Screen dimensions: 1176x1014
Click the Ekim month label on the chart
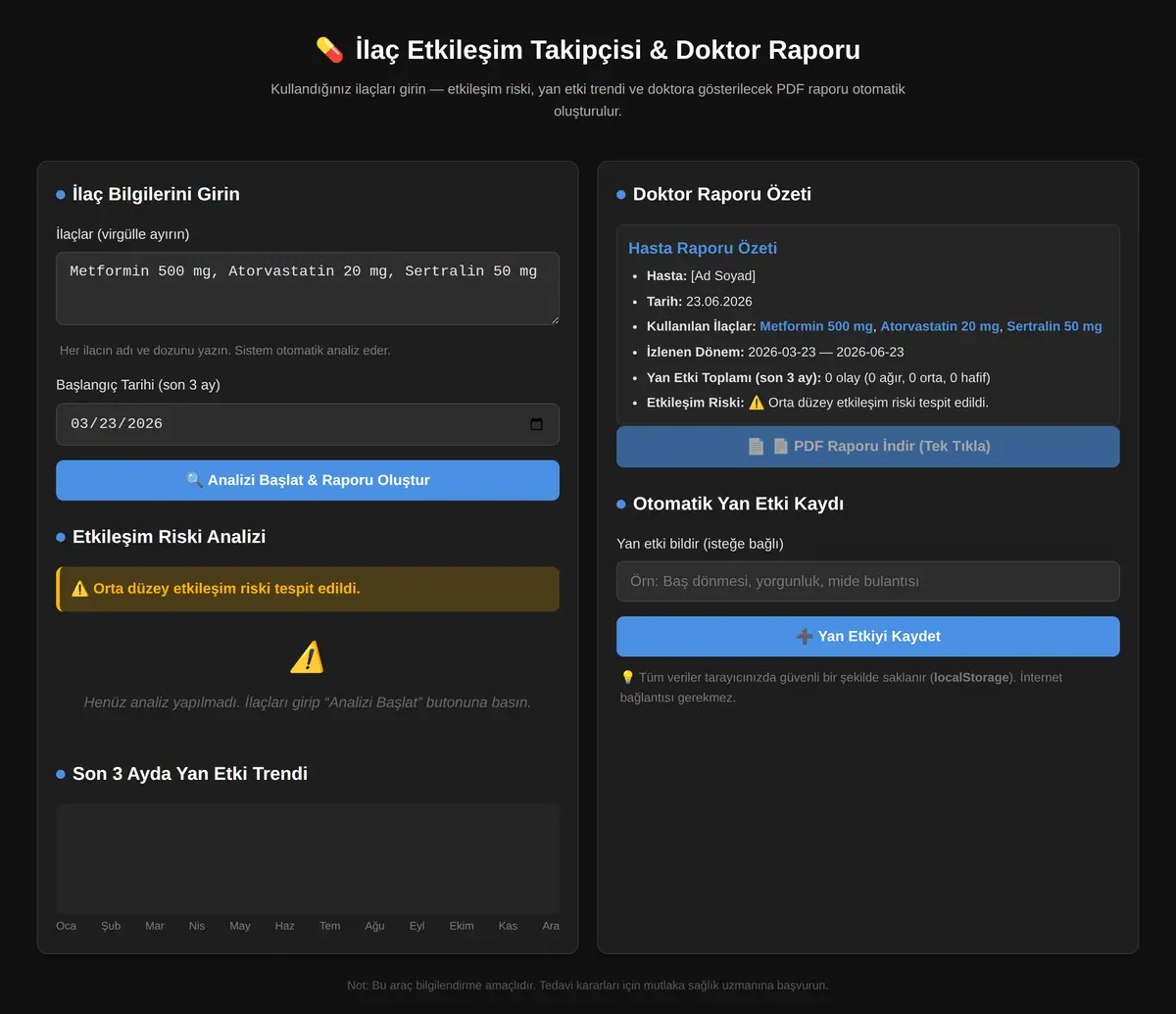tap(462, 926)
